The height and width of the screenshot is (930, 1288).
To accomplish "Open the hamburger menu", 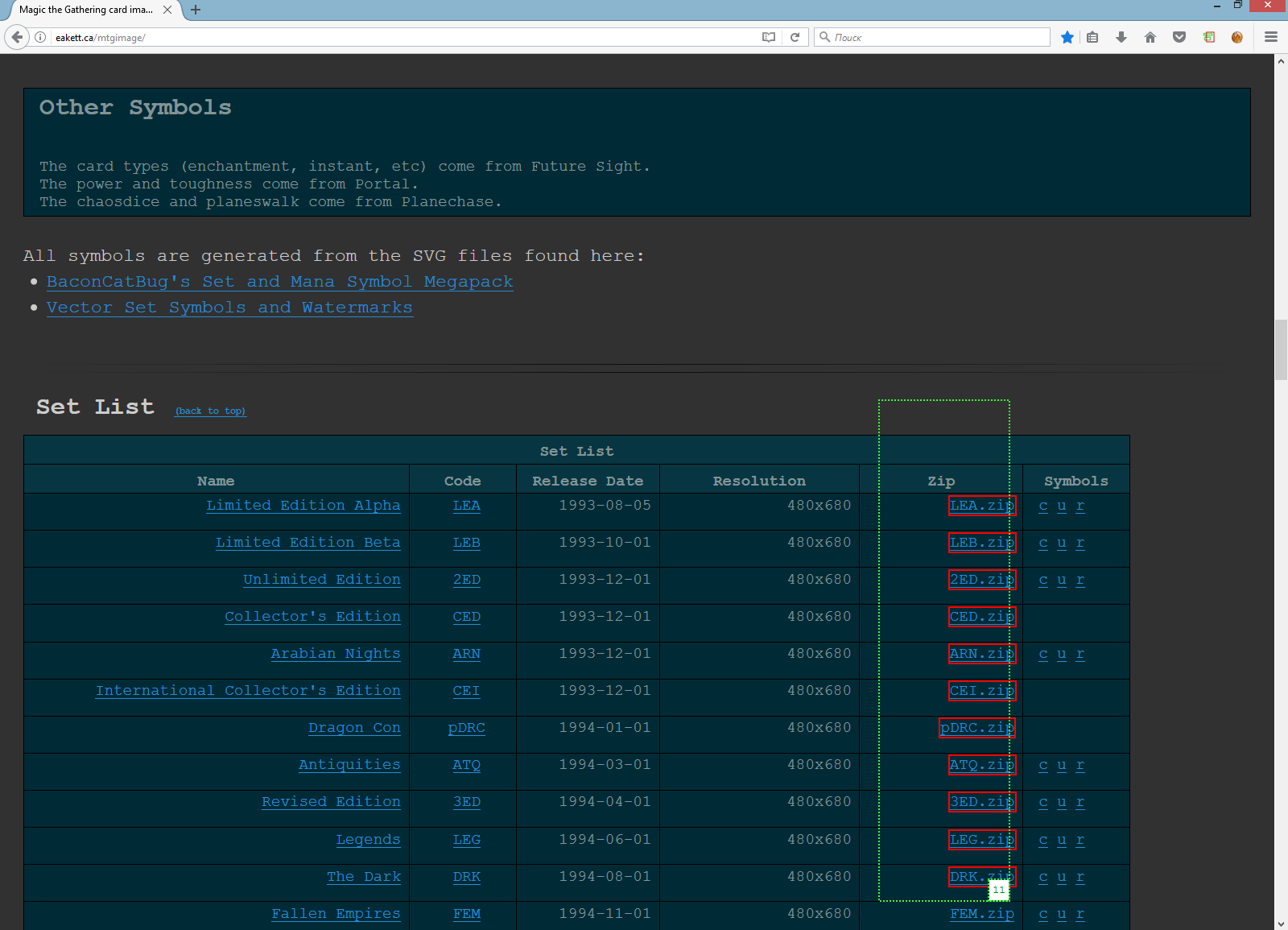I will coord(1271,37).
